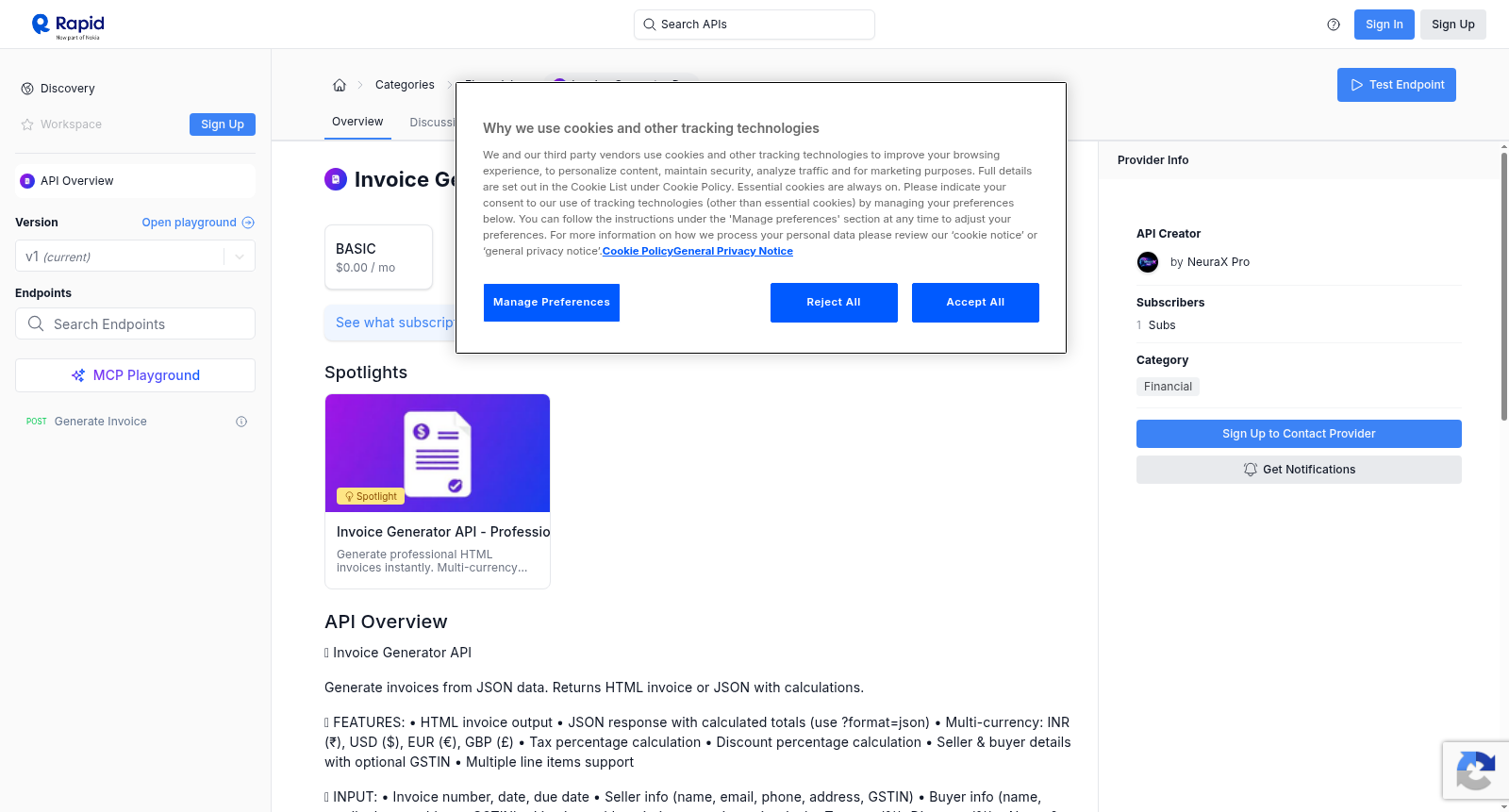Focus the Search Endpoints field

[135, 323]
